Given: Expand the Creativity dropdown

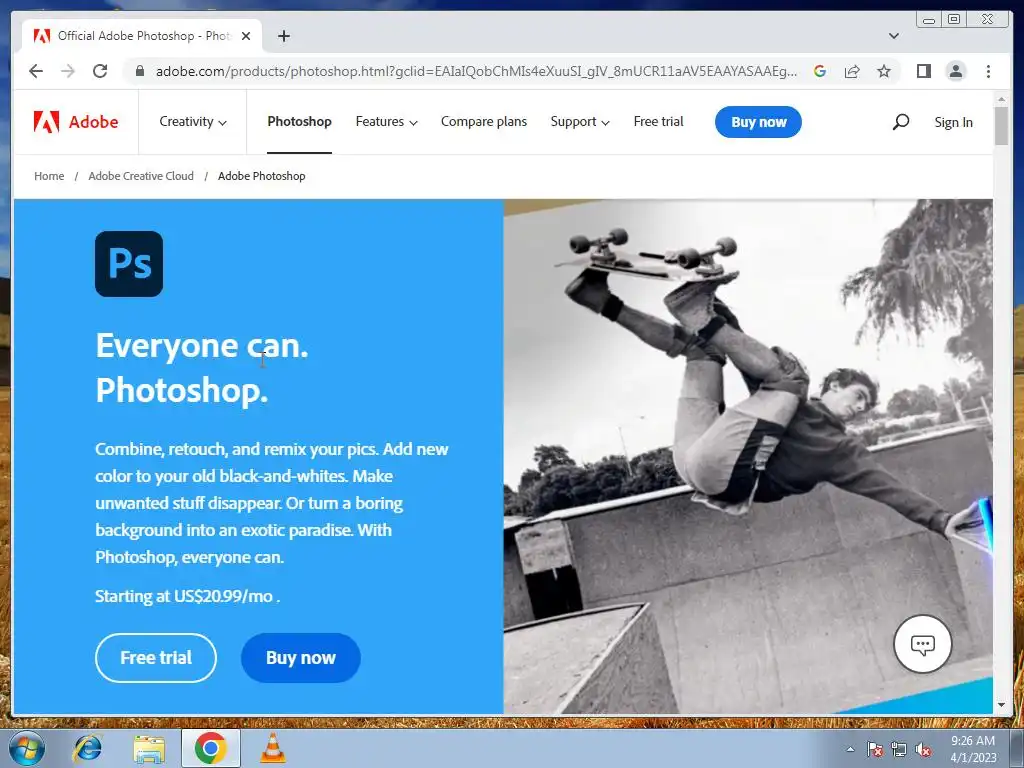Looking at the screenshot, I should pyautogui.click(x=193, y=121).
